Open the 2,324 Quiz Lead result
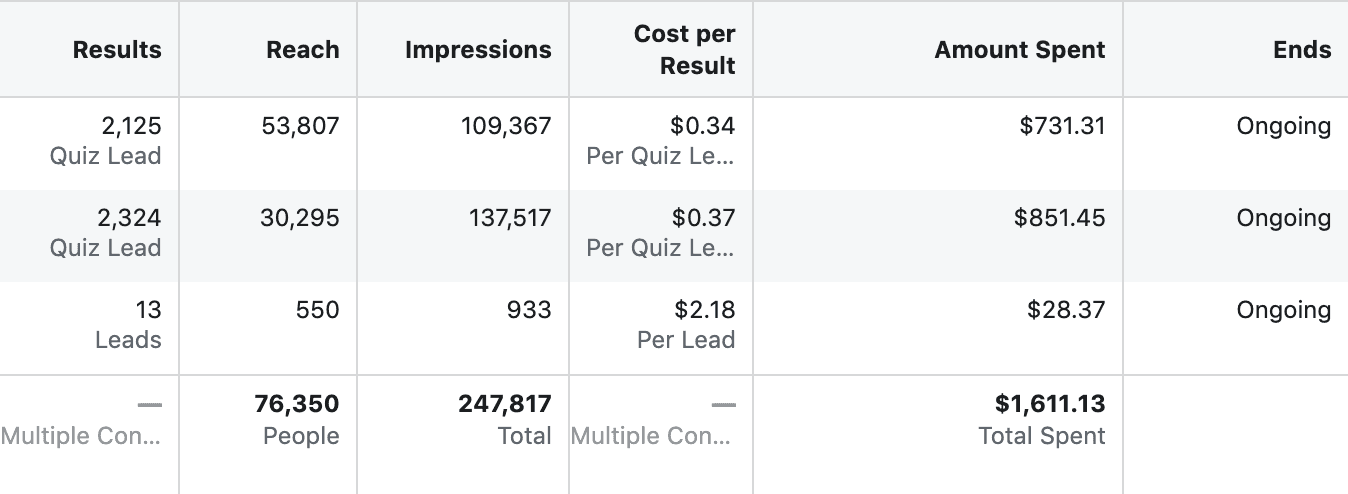 (x=105, y=233)
